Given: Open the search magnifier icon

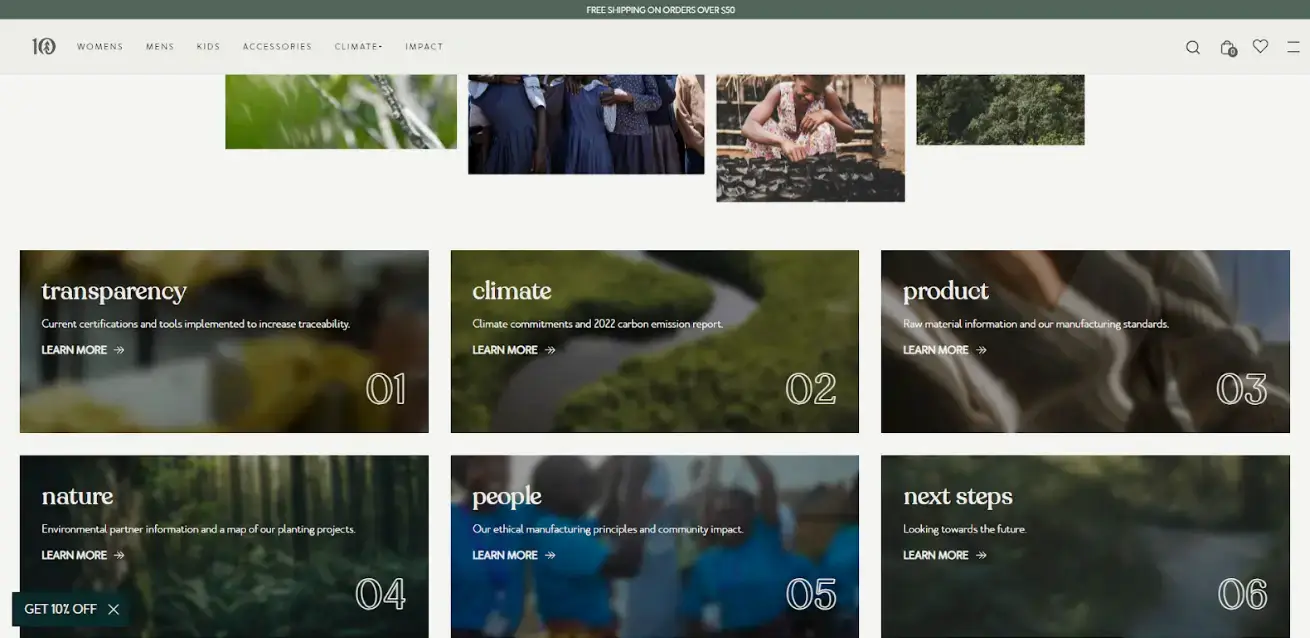Looking at the screenshot, I should pyautogui.click(x=1192, y=47).
